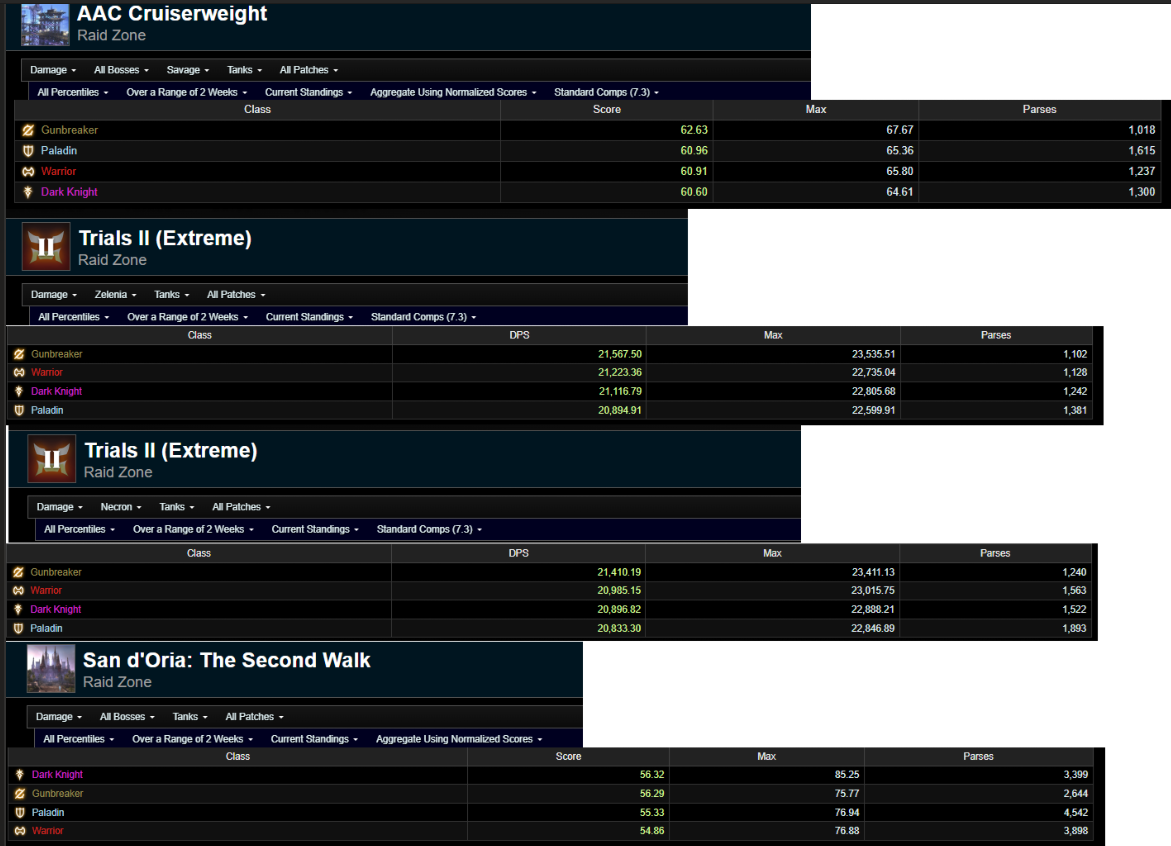Click the Necron Trials II zone emblem
This screenshot has height=846, width=1171.
52,458
